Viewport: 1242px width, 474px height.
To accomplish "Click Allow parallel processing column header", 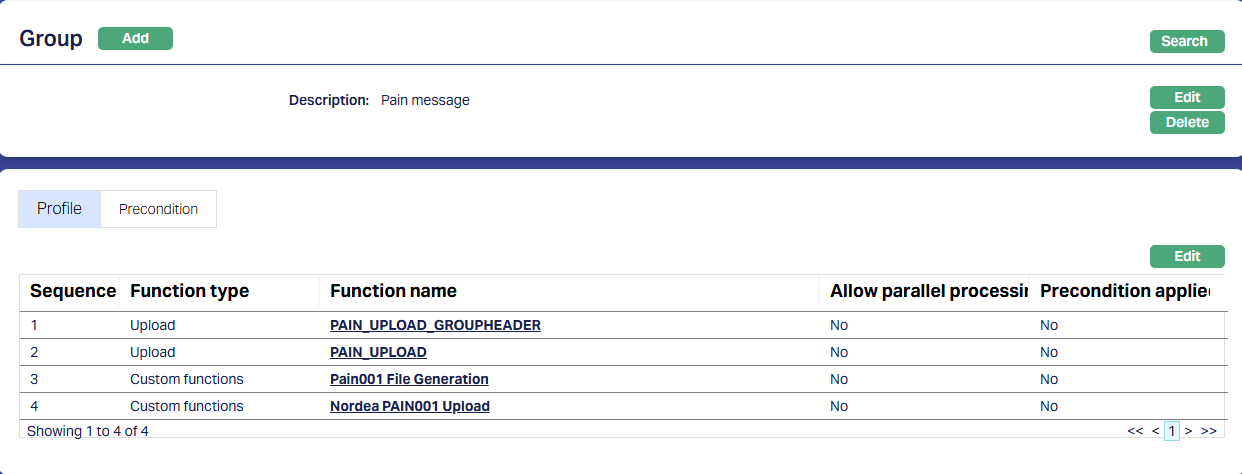I will pyautogui.click(x=928, y=291).
